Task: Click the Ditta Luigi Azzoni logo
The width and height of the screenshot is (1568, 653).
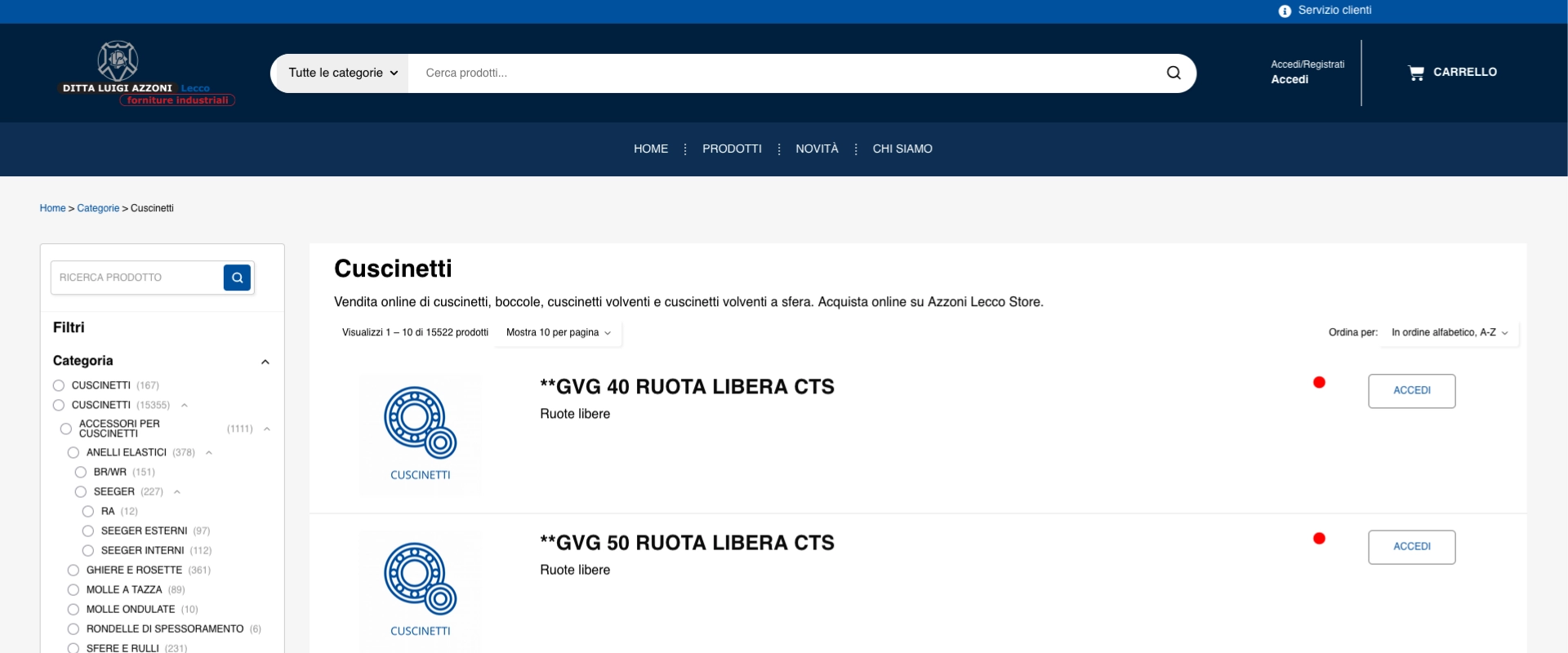Action: (x=148, y=73)
